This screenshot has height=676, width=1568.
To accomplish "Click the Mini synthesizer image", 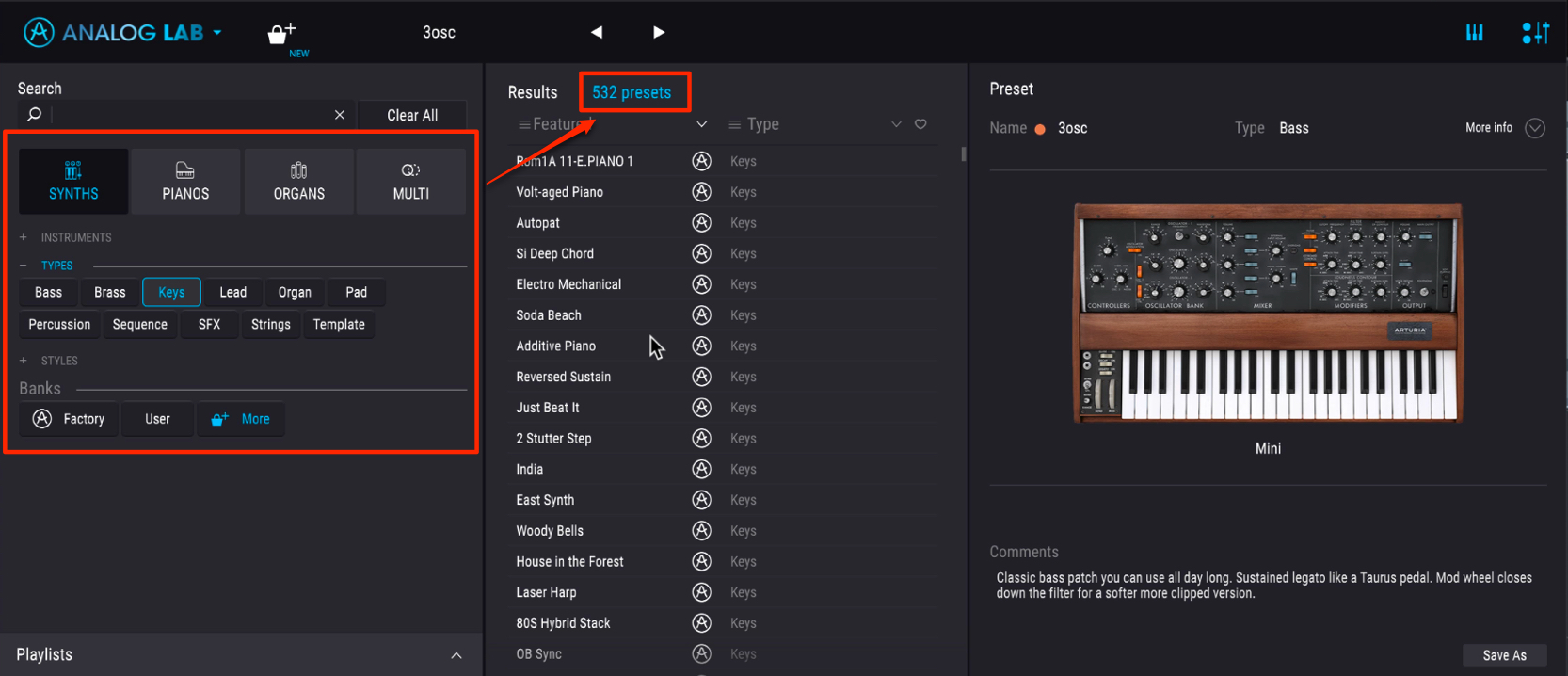I will tap(1268, 313).
